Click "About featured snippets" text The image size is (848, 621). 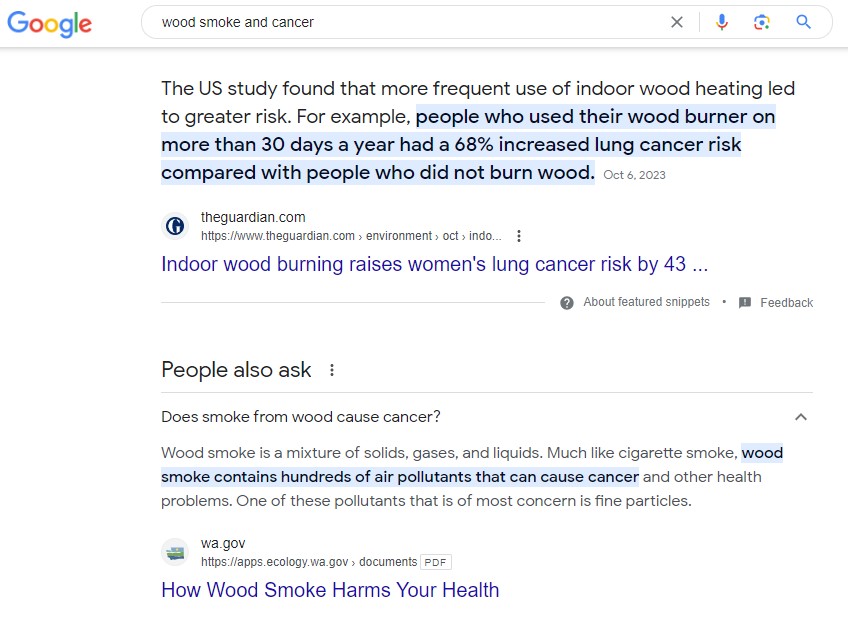coord(646,302)
